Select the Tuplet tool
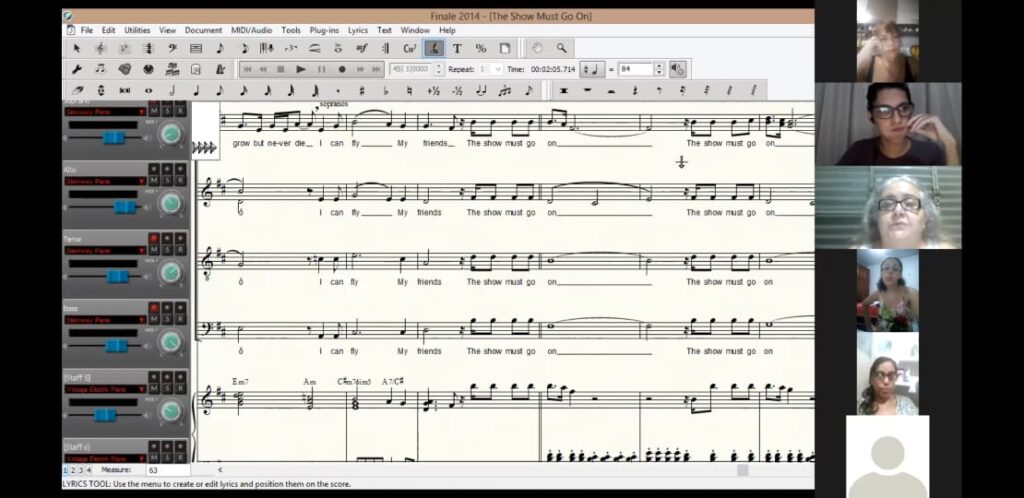The height and width of the screenshot is (498, 1024). [291, 48]
